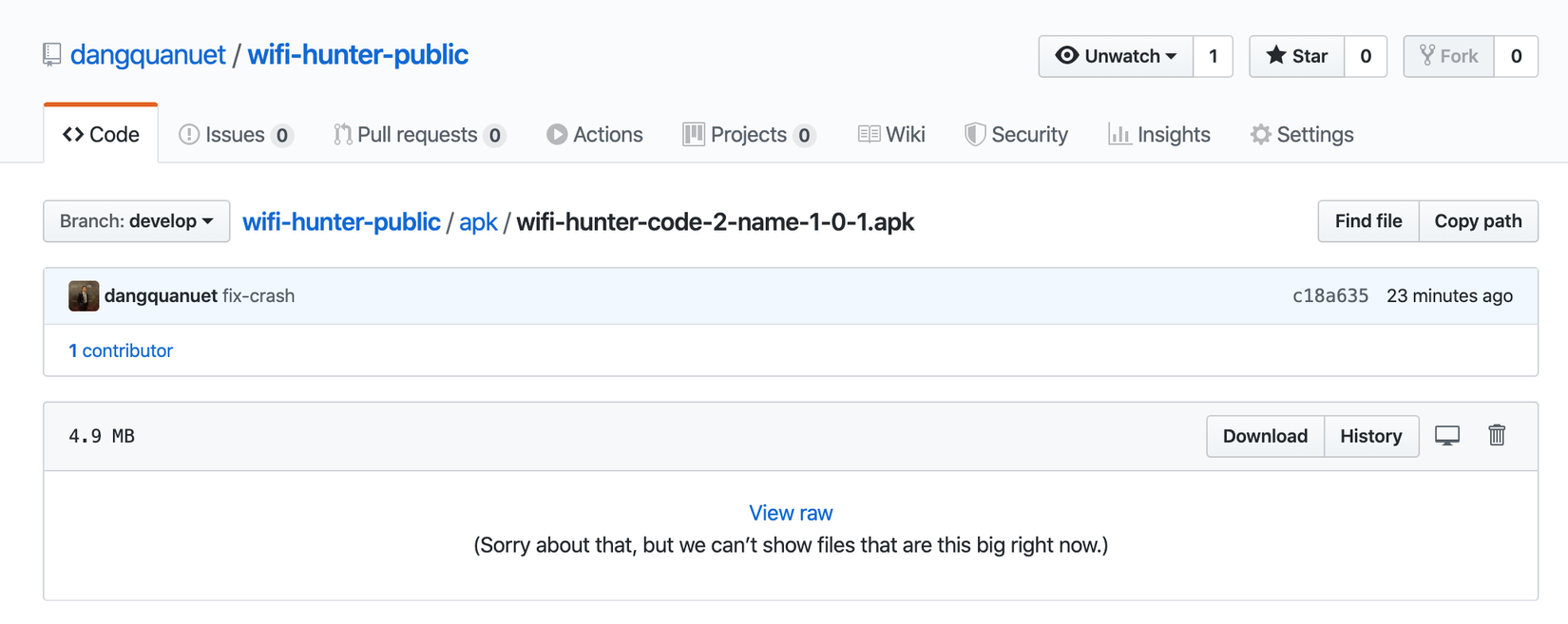
Task: Open the Projects tab
Action: [748, 135]
